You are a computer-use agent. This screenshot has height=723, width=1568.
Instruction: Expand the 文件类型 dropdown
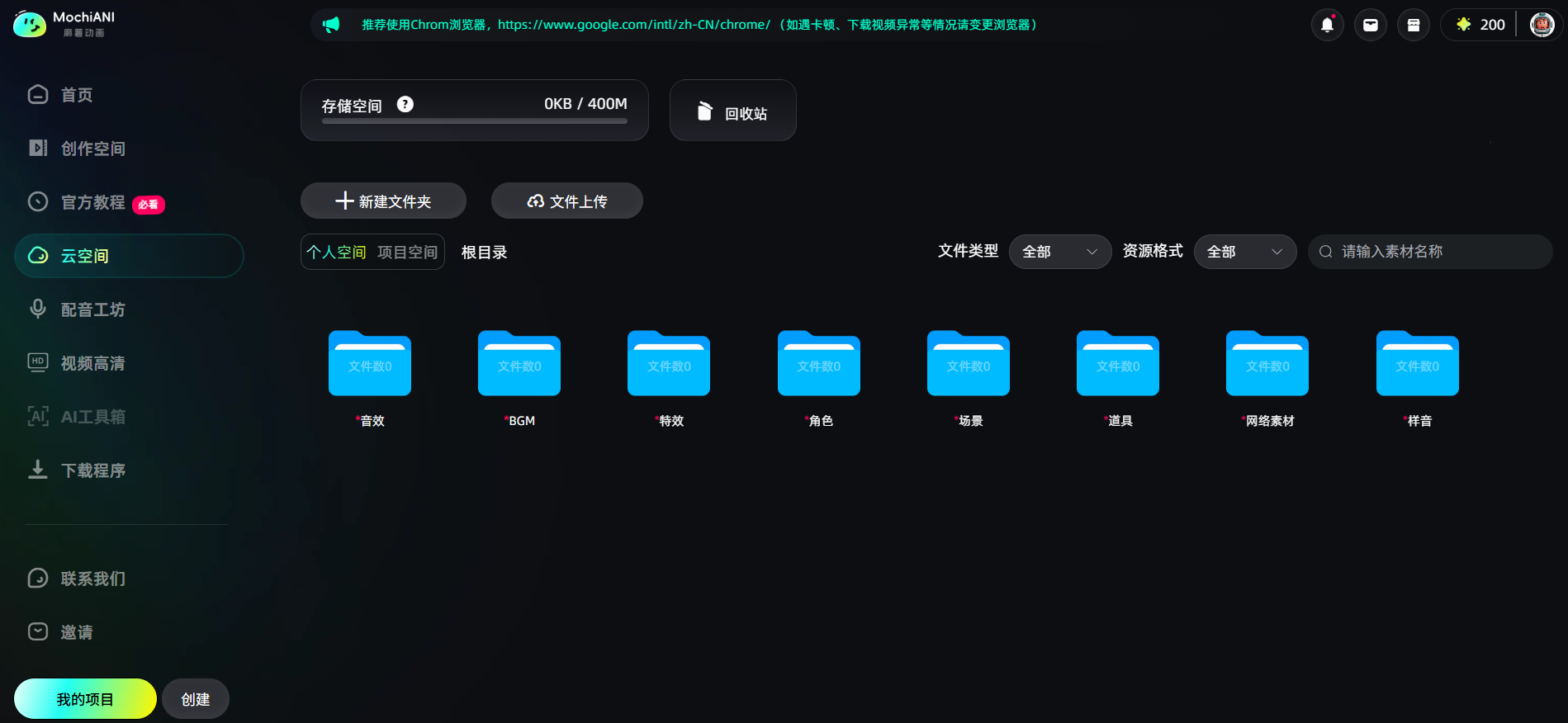1060,252
